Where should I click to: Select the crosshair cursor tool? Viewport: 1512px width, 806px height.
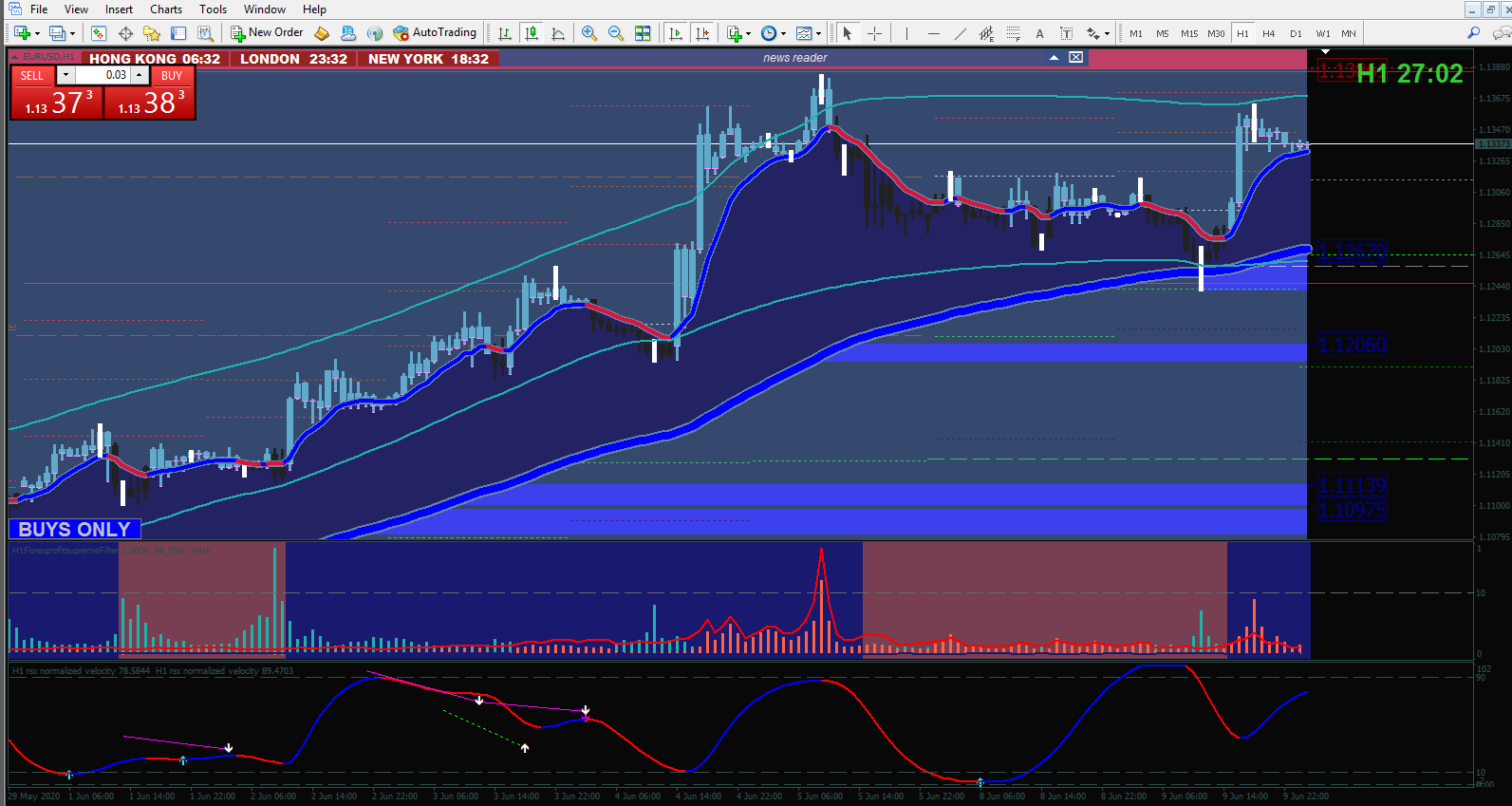(874, 33)
